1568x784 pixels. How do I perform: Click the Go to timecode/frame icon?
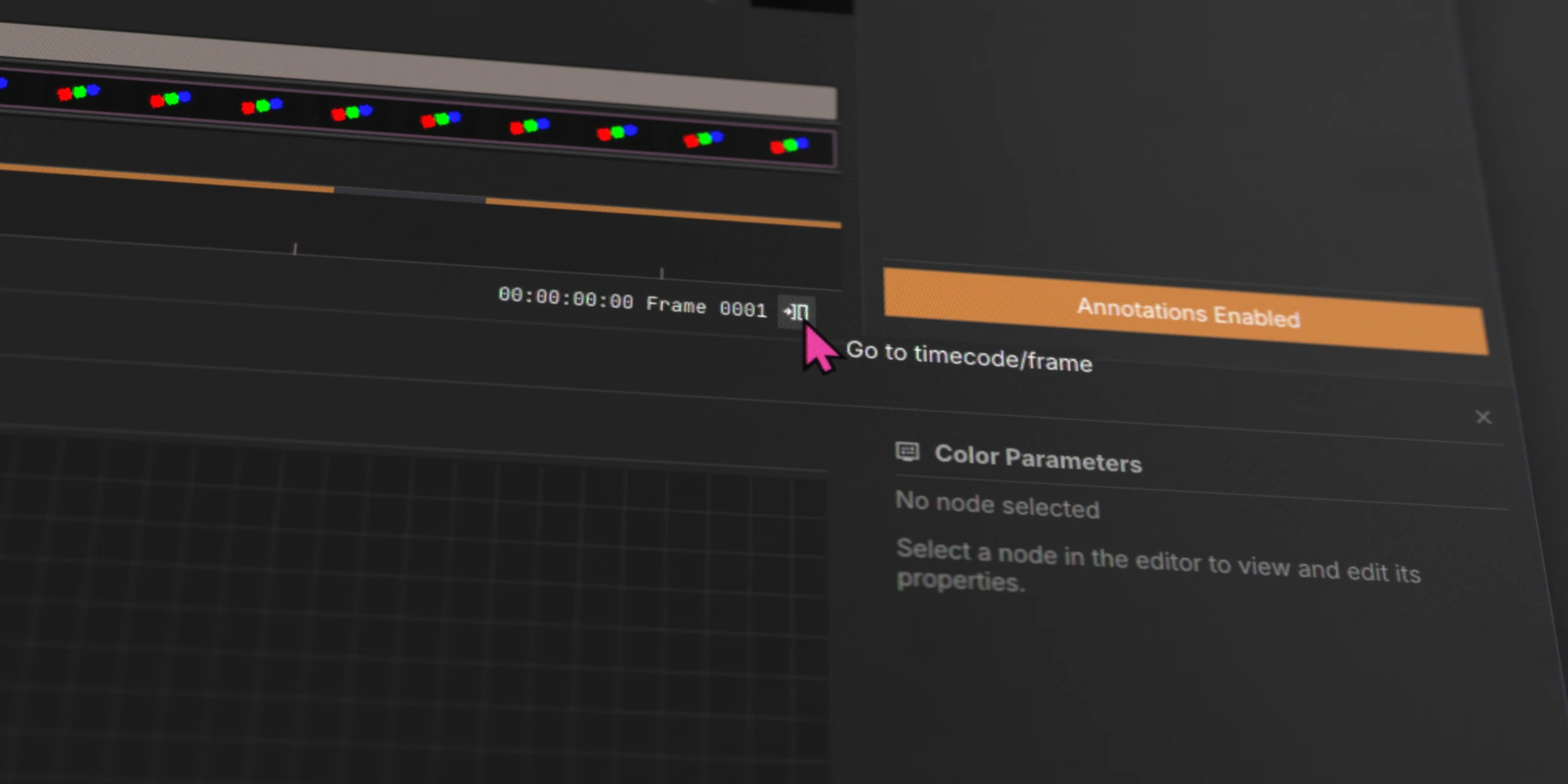(794, 310)
